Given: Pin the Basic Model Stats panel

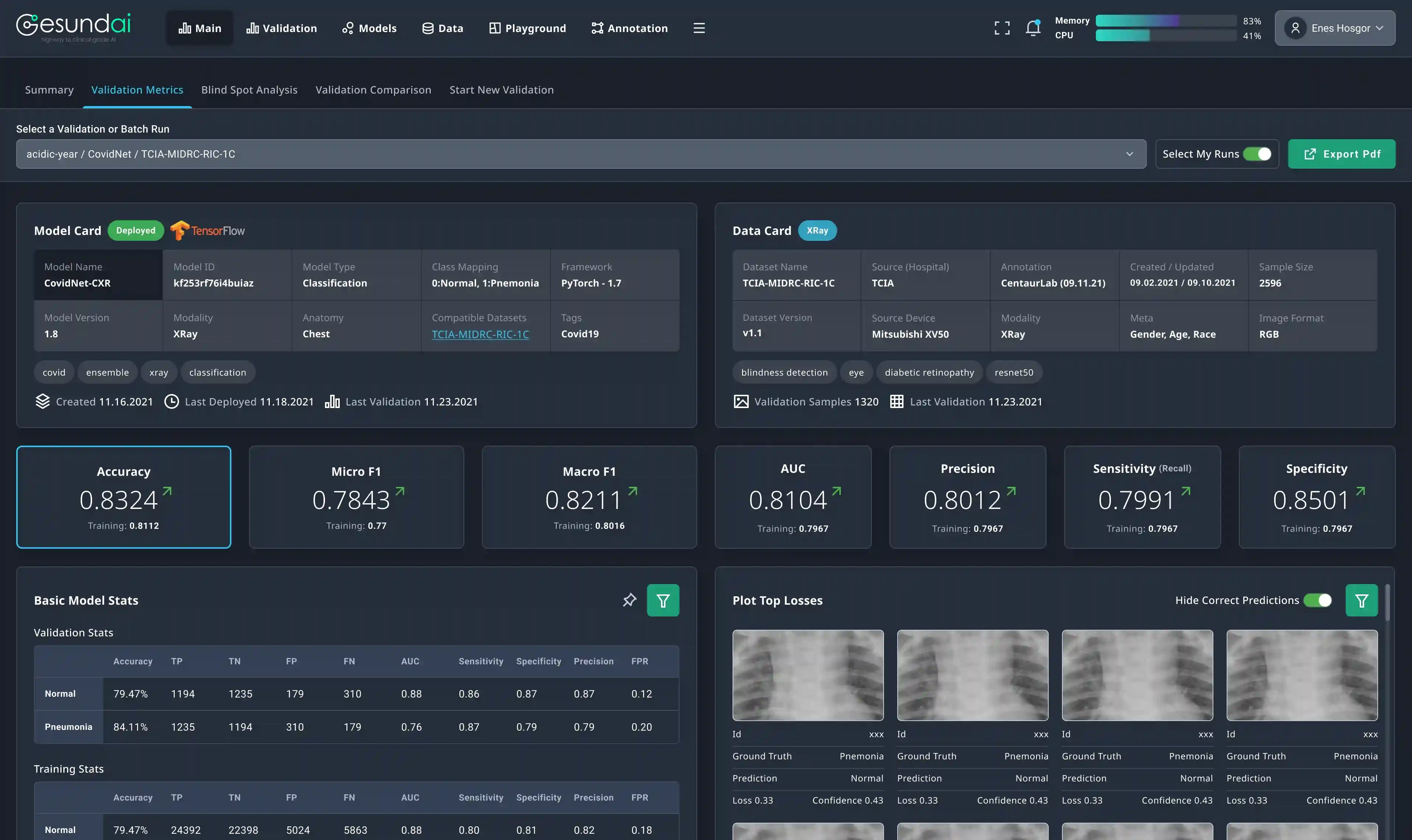Looking at the screenshot, I should (629, 600).
